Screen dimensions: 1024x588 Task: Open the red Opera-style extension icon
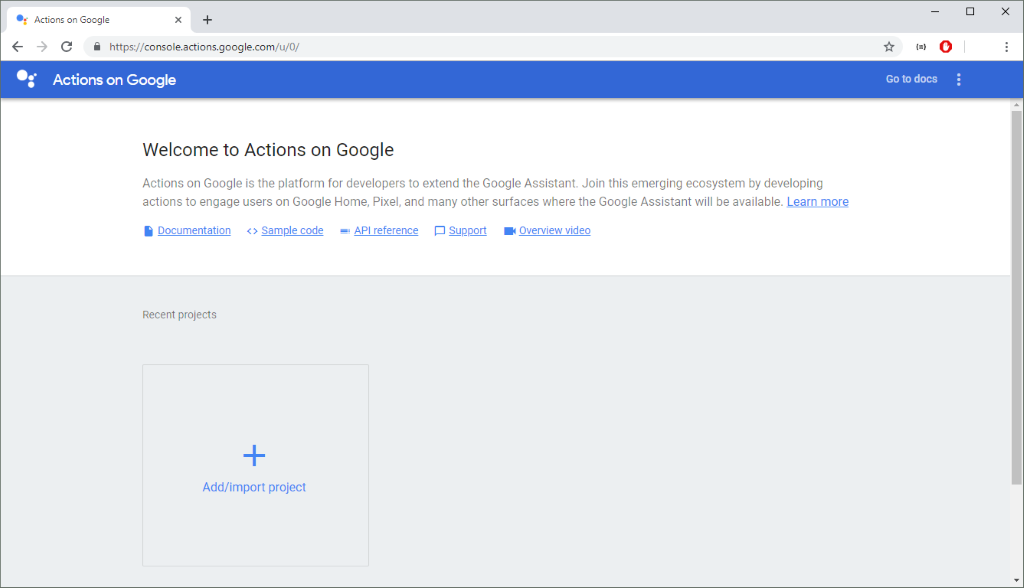pos(946,46)
